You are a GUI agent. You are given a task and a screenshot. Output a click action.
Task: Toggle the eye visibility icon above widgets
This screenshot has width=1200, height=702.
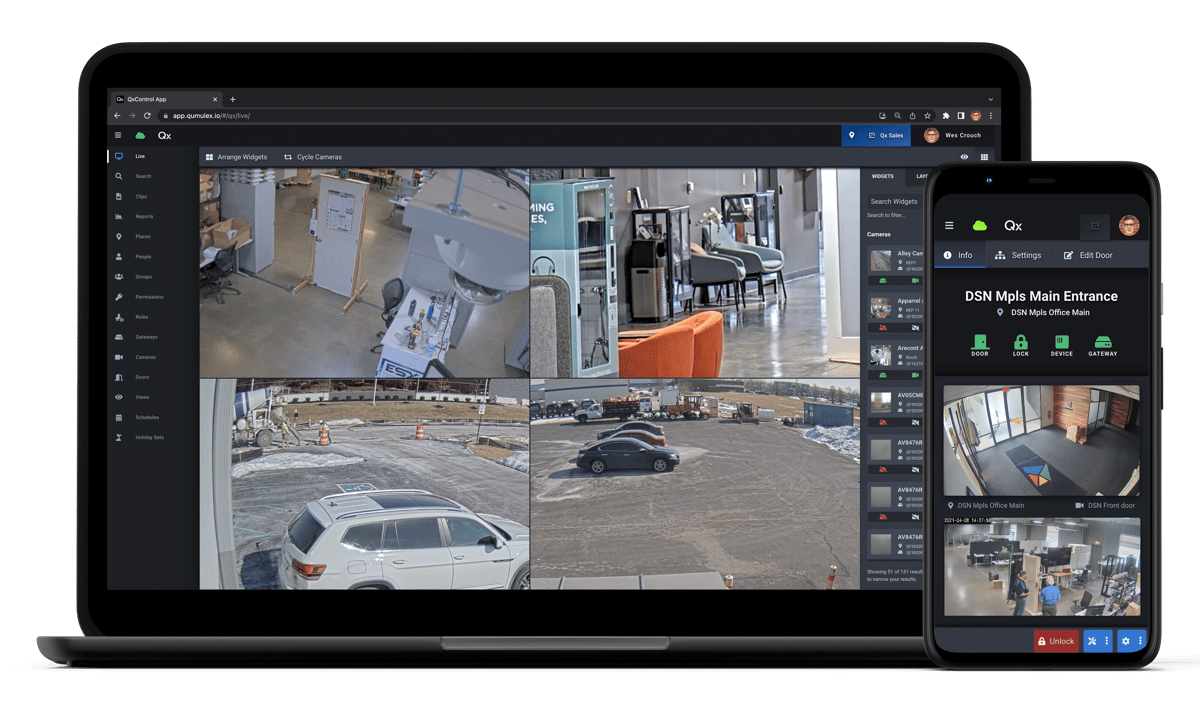(964, 157)
